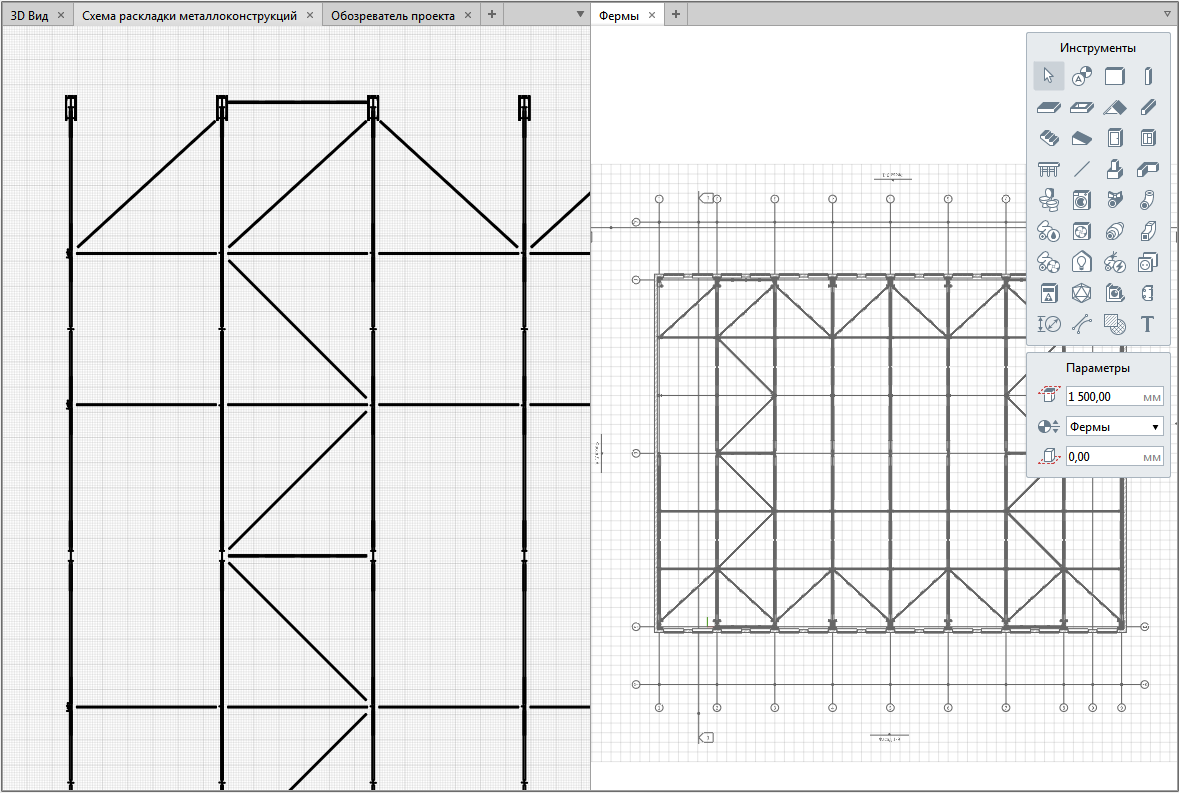Click the Параметры panel header
Screen dimensions: 1179x793
click(1098, 368)
